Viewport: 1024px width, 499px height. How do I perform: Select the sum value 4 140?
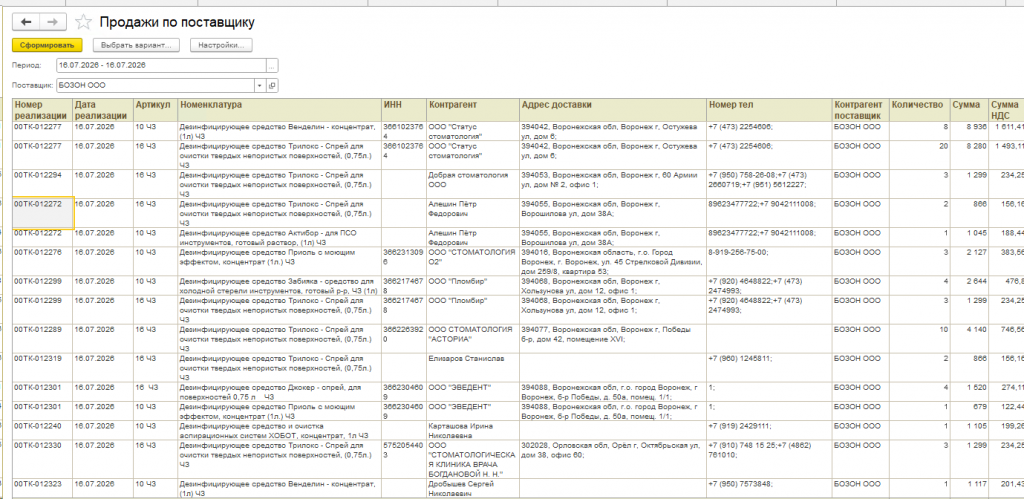click(x=968, y=338)
